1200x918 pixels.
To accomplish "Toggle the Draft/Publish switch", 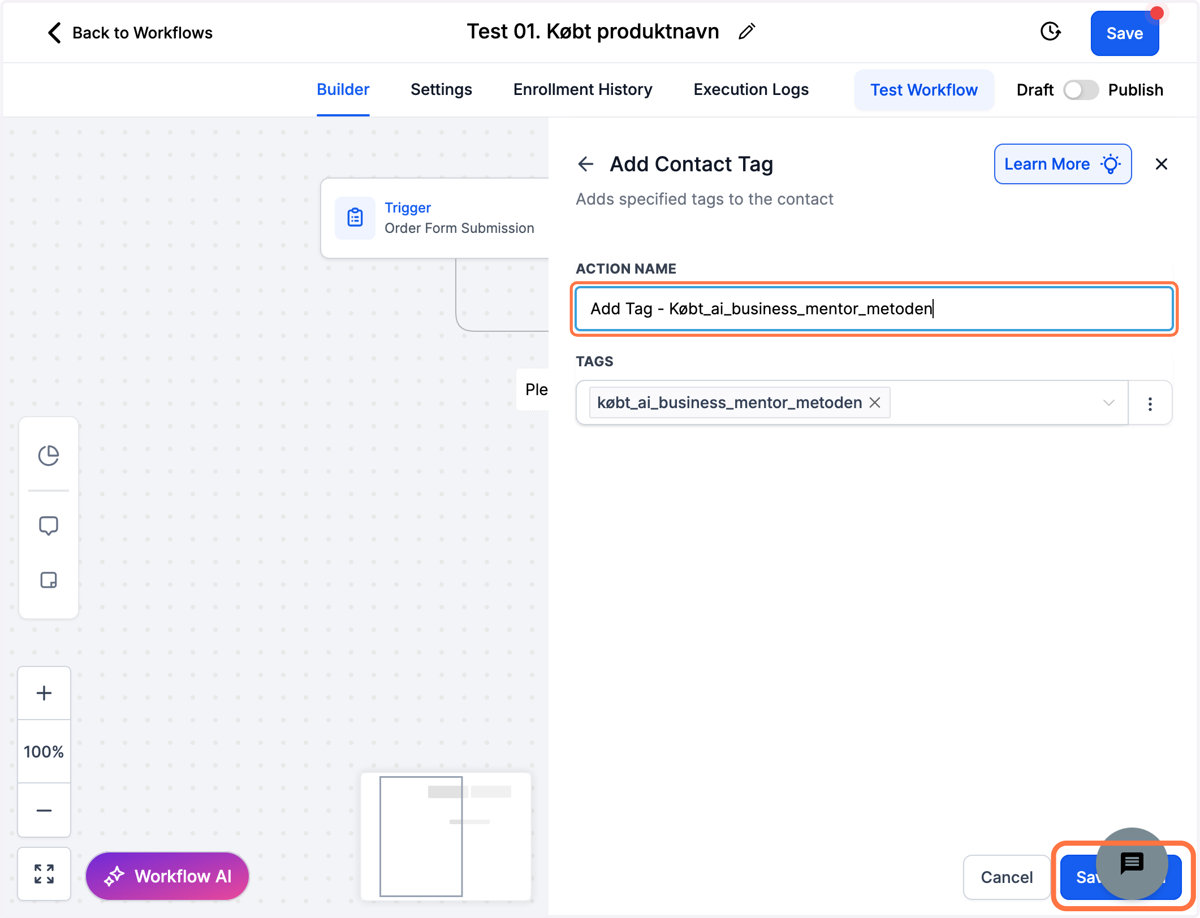I will 1081,90.
